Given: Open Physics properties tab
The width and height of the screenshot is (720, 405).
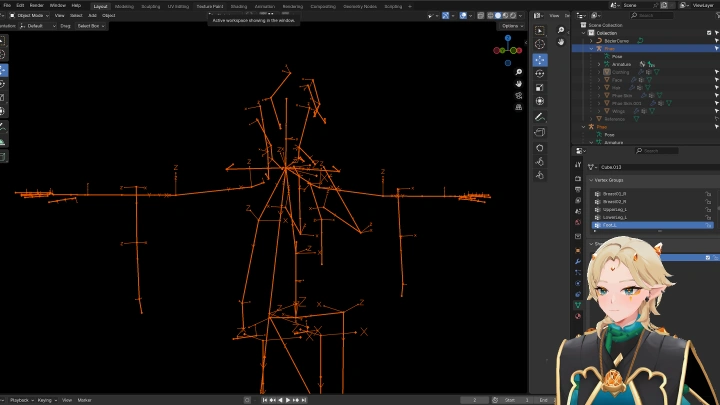Looking at the screenshot, I should pos(578,283).
